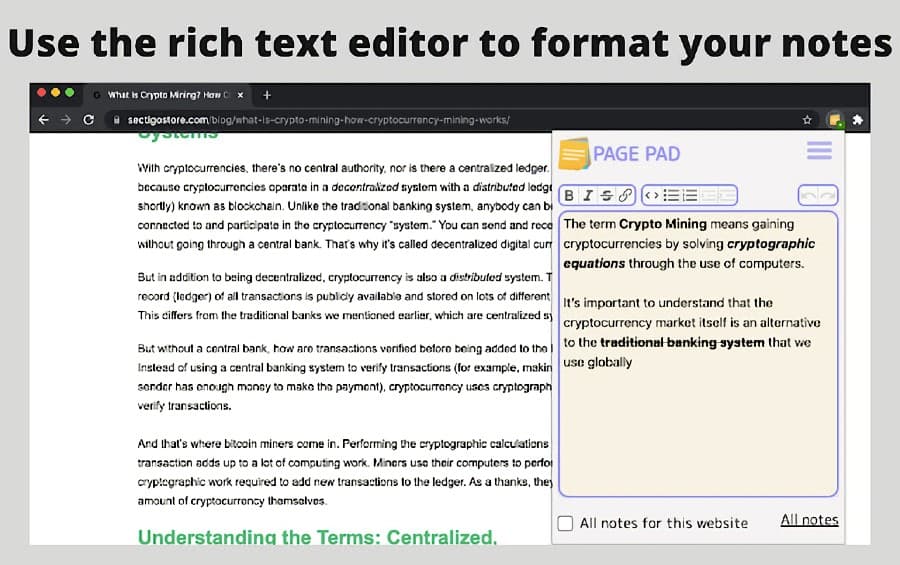Go back in the browser
The image size is (900, 565).
point(44,120)
